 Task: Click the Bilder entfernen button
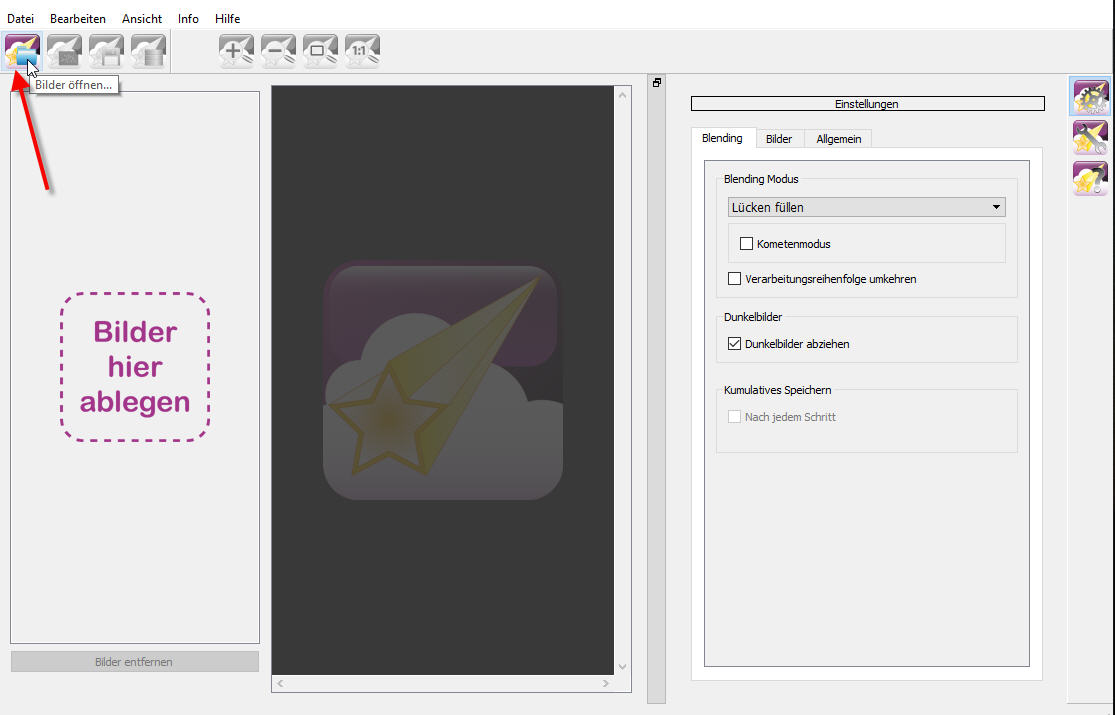(135, 662)
